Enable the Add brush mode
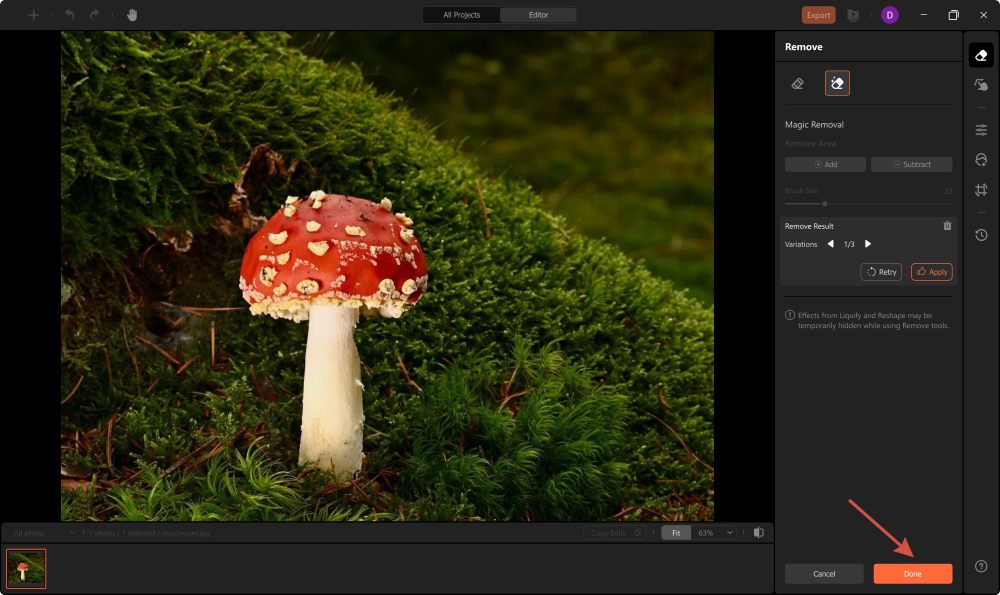This screenshot has height=595, width=1000. click(x=825, y=164)
